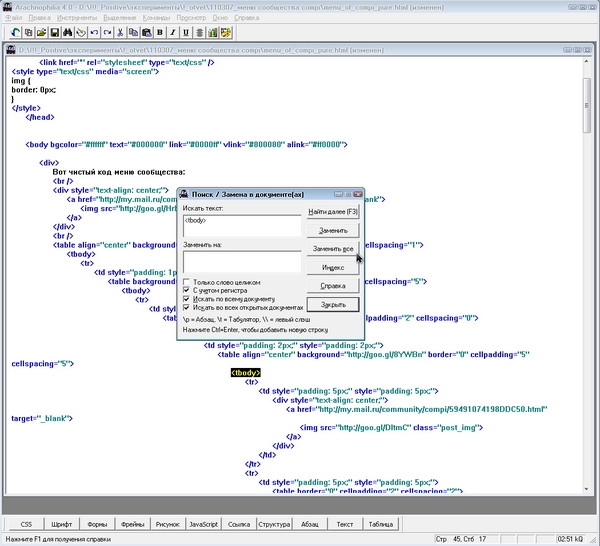The width and height of the screenshot is (600, 546).
Task: Copy selection with the copy icon
Action: coord(133,33)
